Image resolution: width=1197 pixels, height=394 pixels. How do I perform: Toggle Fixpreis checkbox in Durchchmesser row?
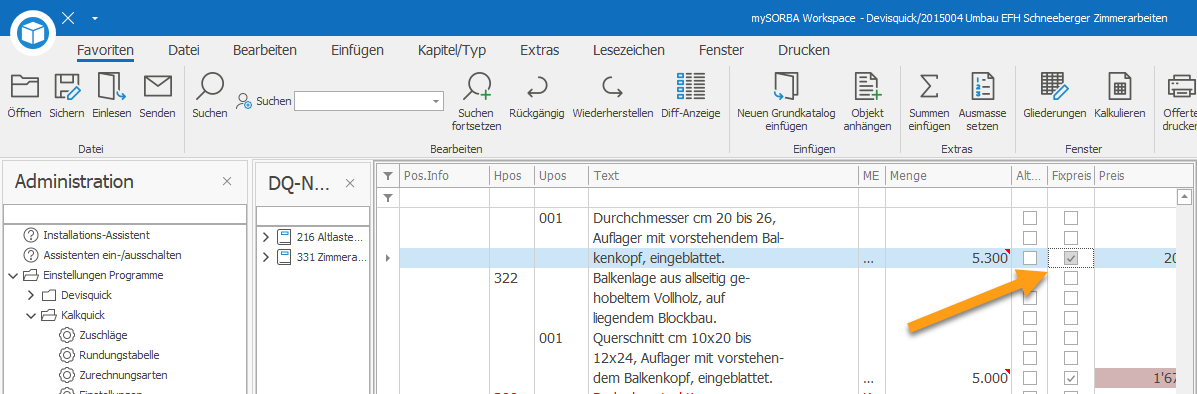click(x=1071, y=218)
